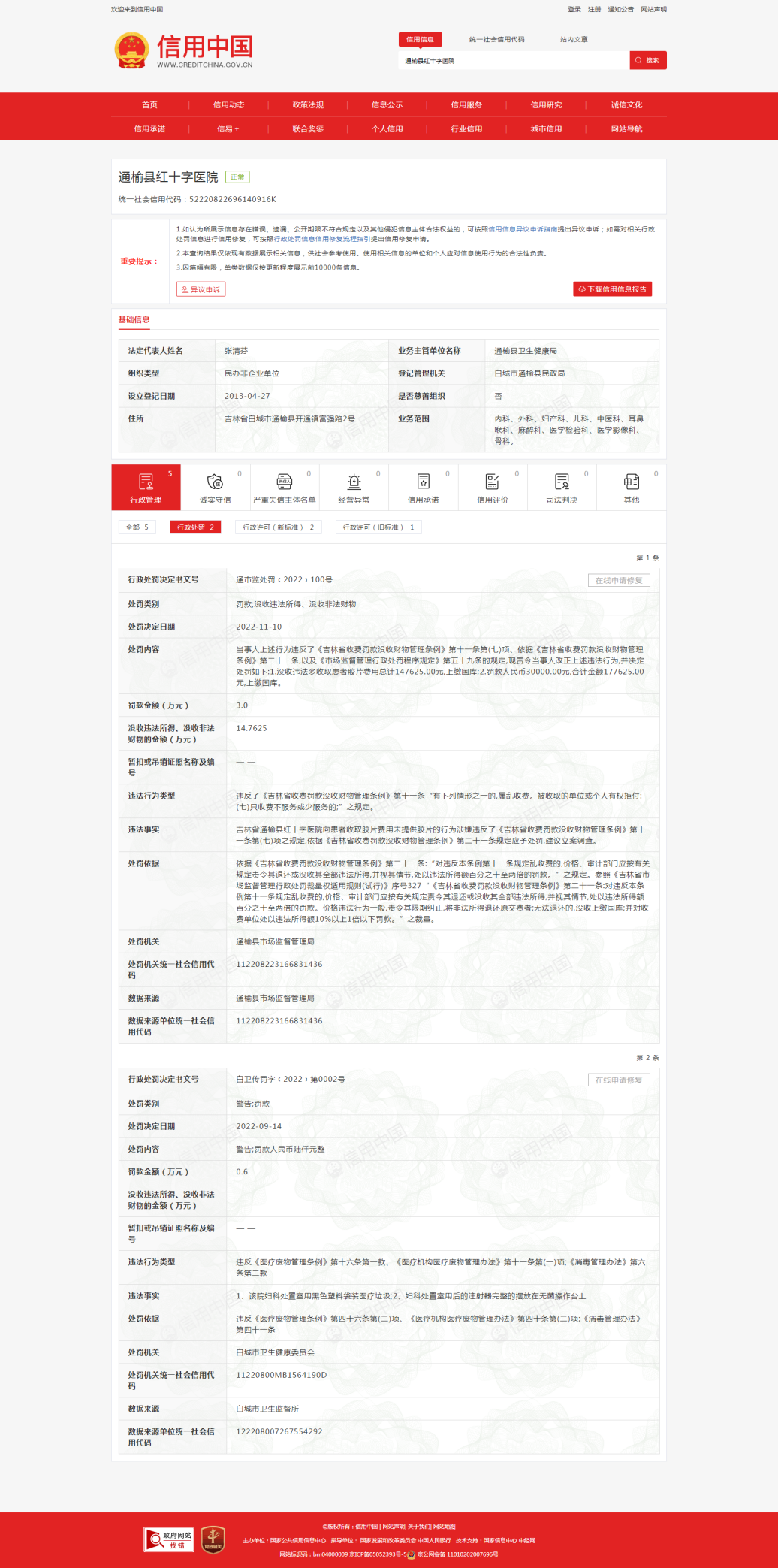Click penalty document number 白卫传罚字〔2022〕第0002号

coord(290,1079)
